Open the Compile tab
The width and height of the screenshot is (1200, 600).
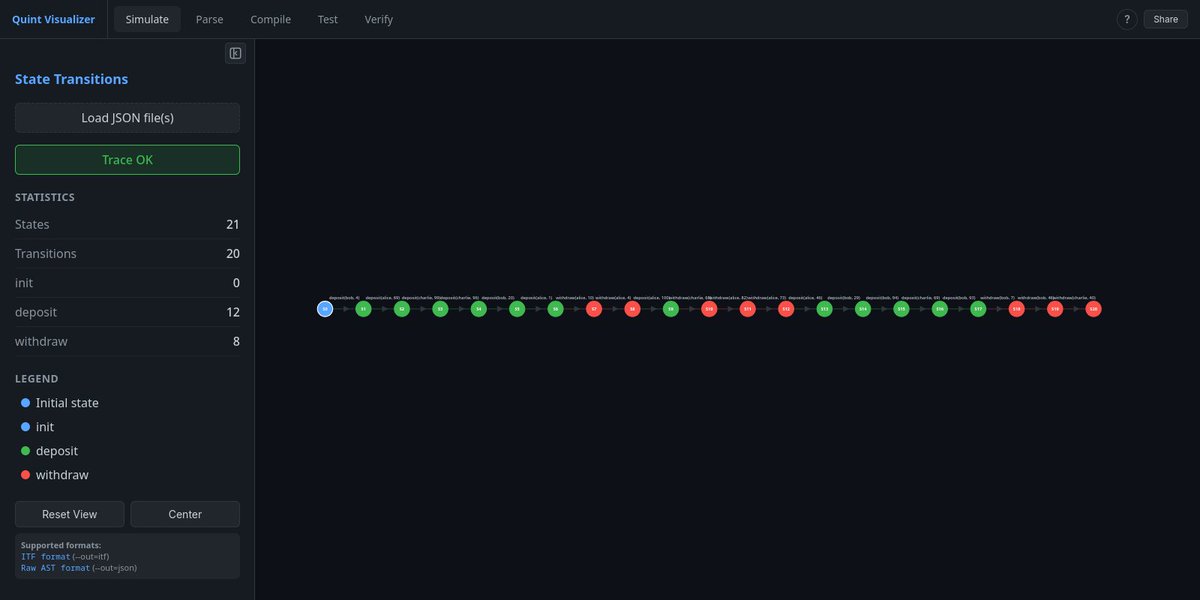point(271,19)
